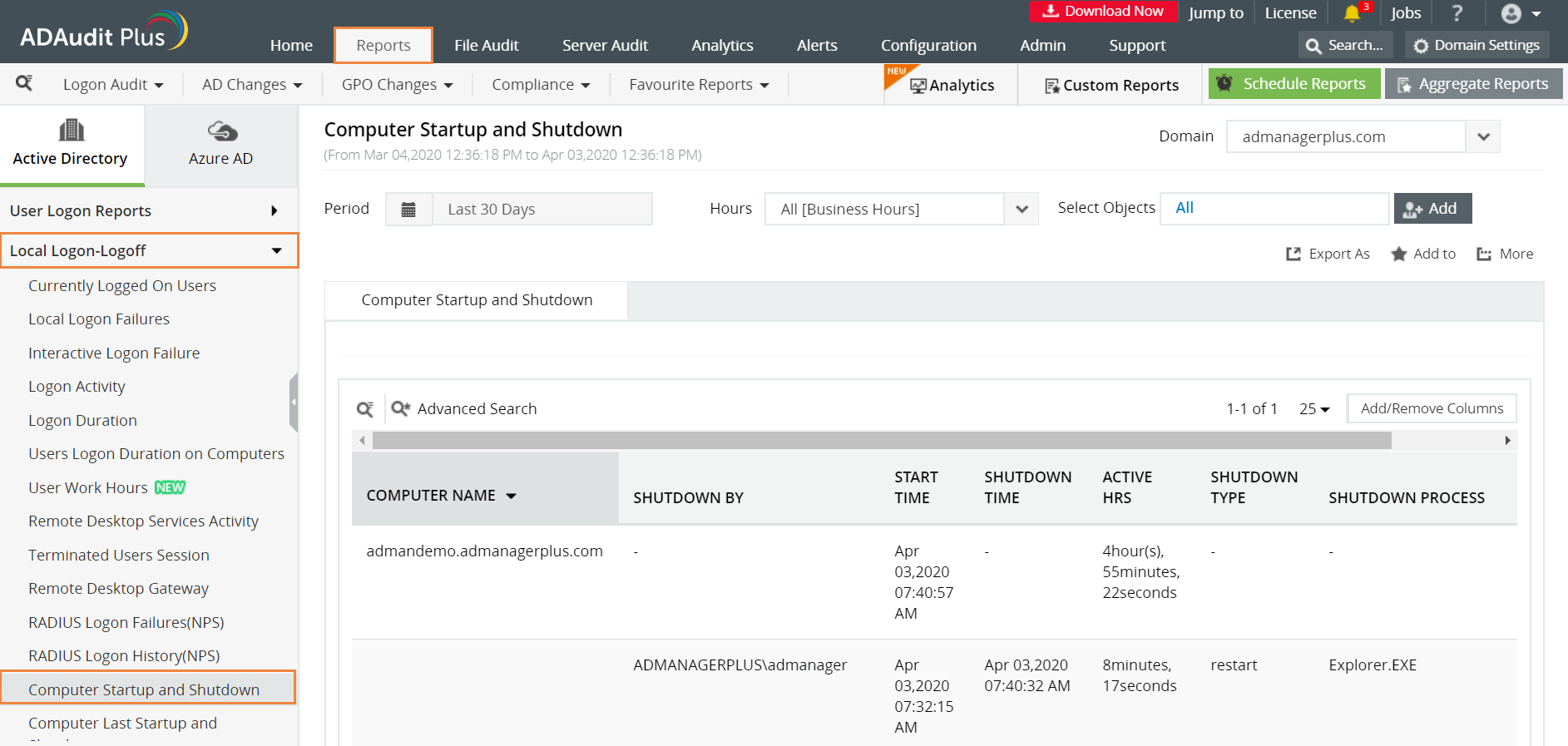Open the Period calendar icon
This screenshot has height=746, width=1568.
[408, 210]
